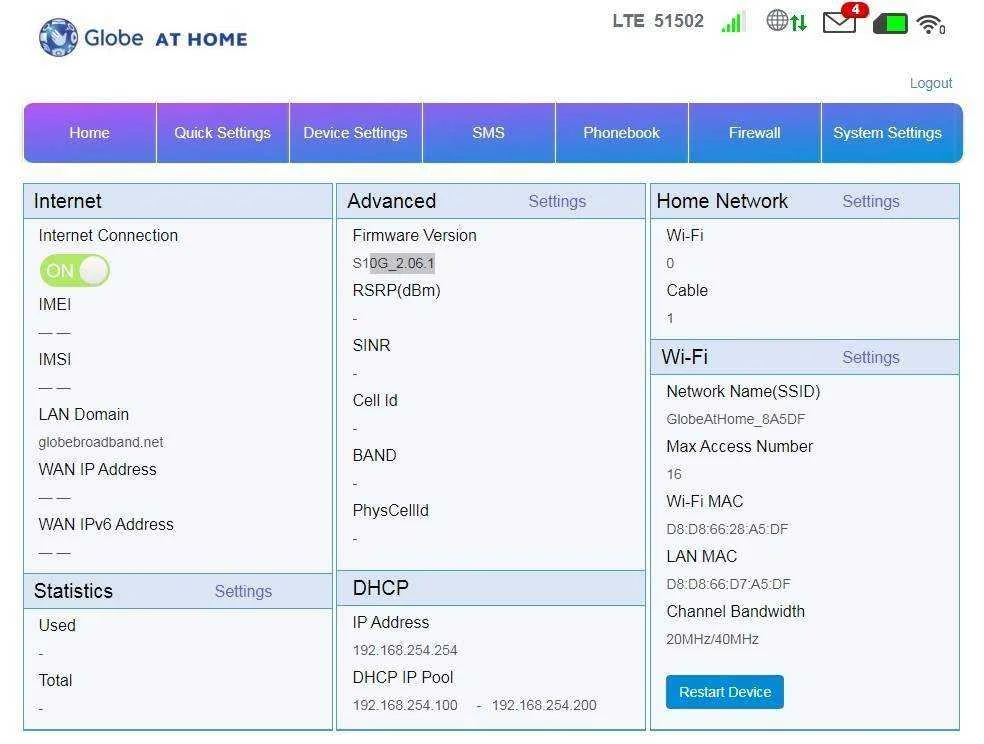
Task: Click the DHCP panel header
Action: (x=491, y=588)
